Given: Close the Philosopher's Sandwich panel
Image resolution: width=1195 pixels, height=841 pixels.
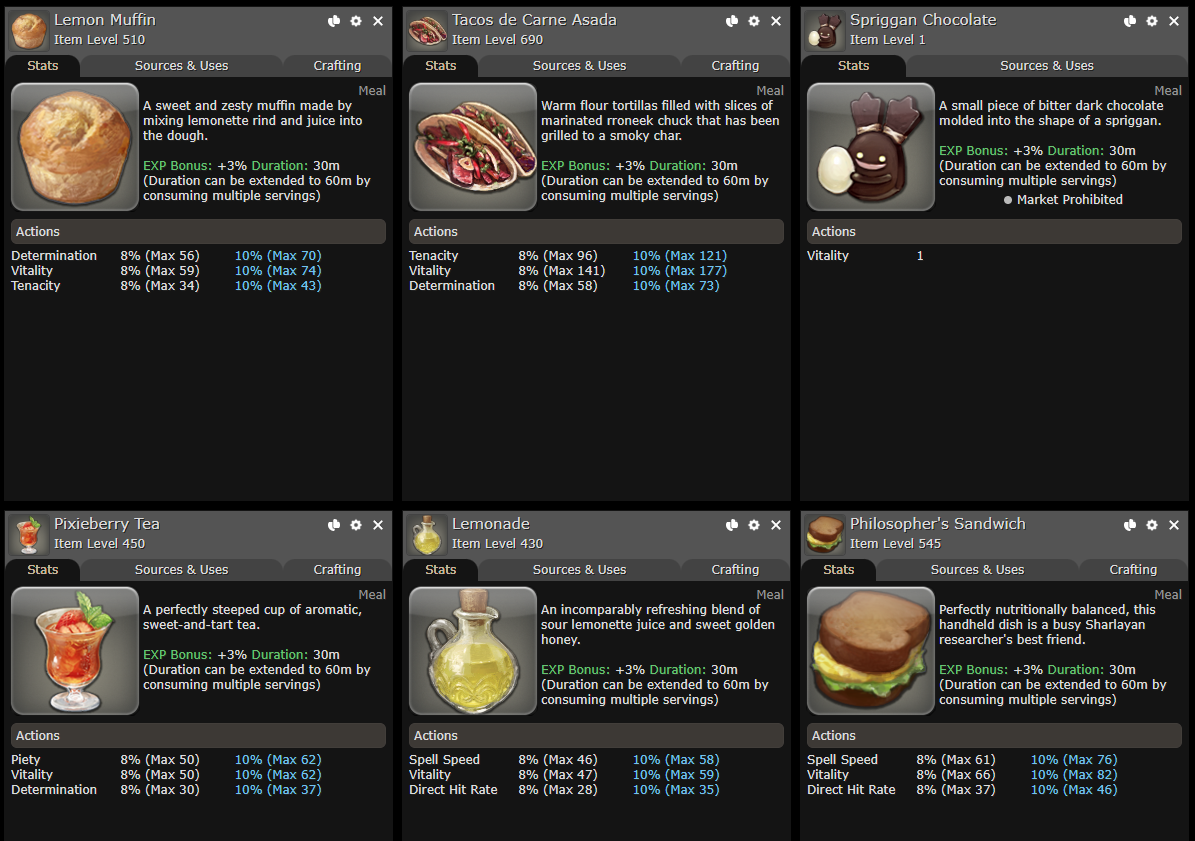Looking at the screenshot, I should (x=1174, y=525).
